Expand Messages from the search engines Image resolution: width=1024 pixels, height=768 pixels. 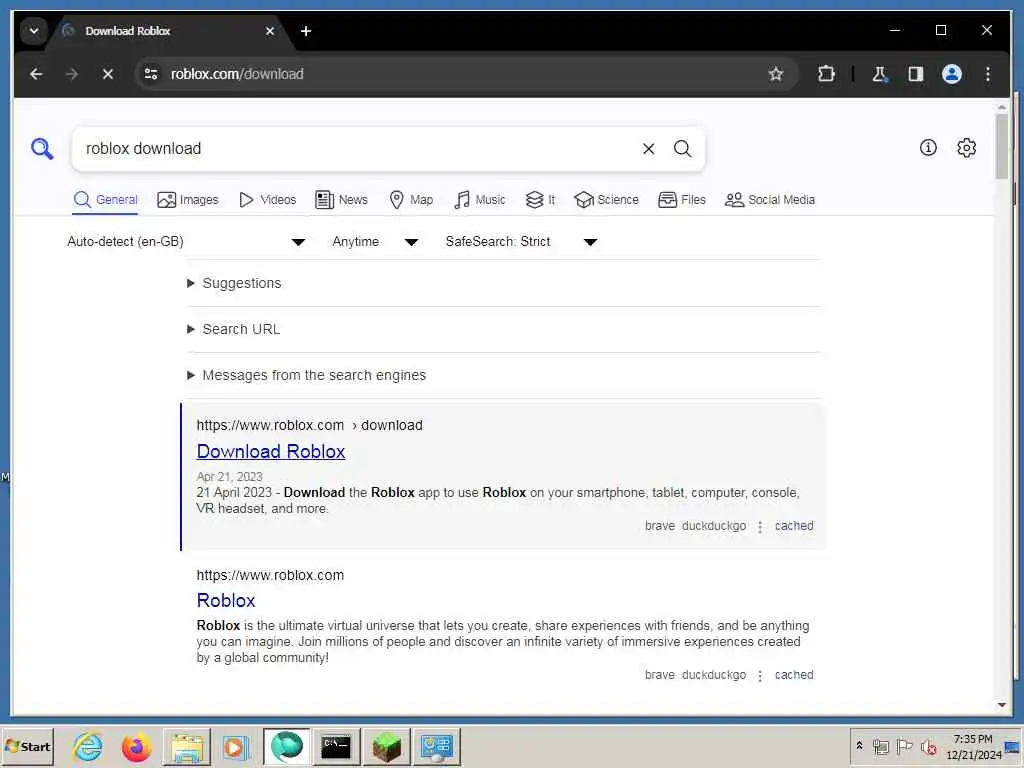(307, 376)
